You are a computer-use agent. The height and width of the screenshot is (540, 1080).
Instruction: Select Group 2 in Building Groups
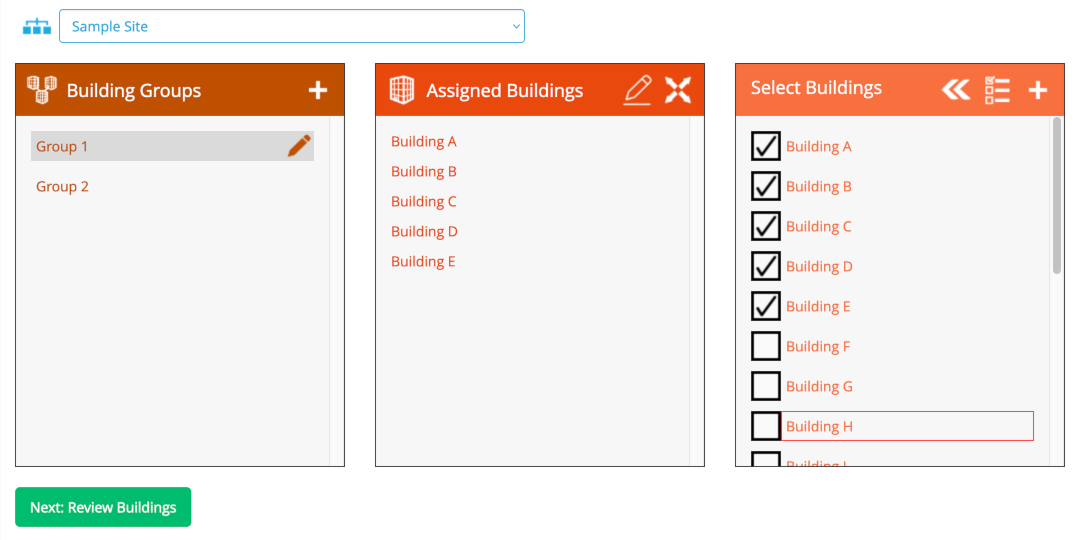tap(63, 186)
